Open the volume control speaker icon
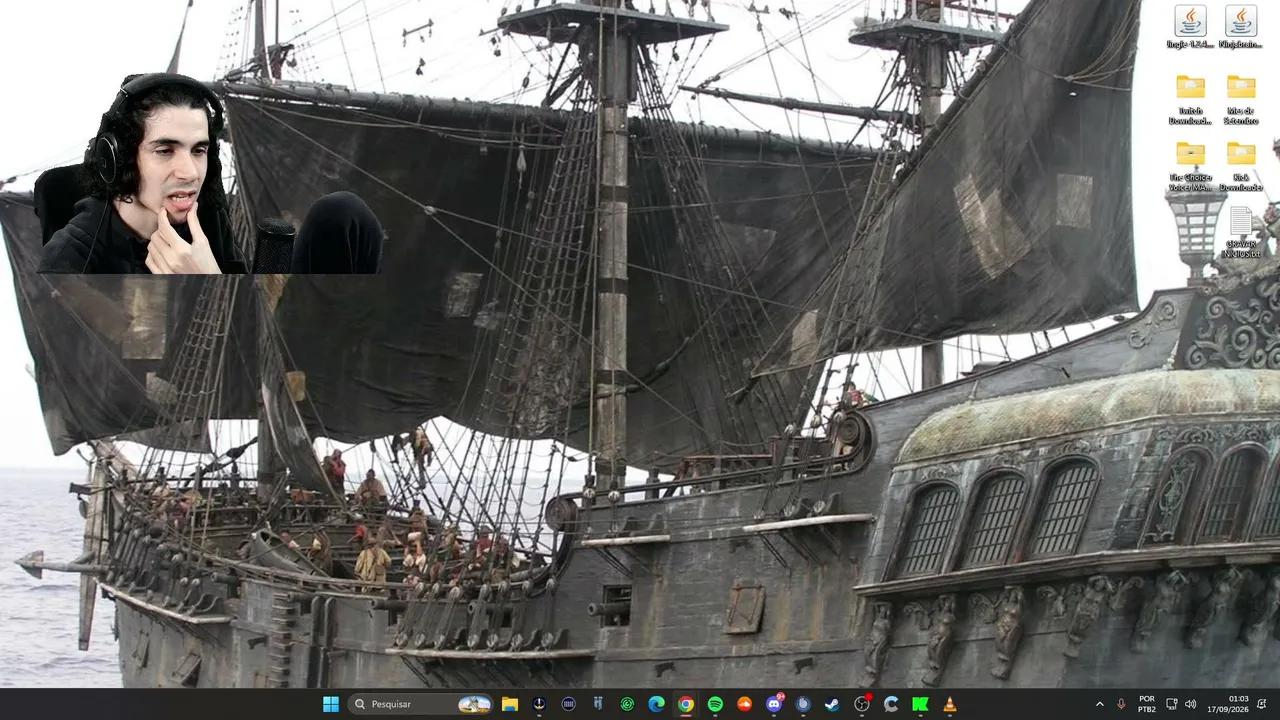 1190,704
